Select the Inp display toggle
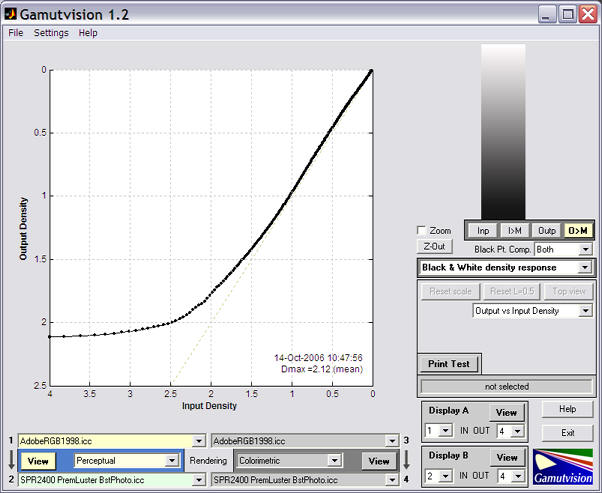Image resolution: width=602 pixels, height=493 pixels. pyautogui.click(x=483, y=231)
